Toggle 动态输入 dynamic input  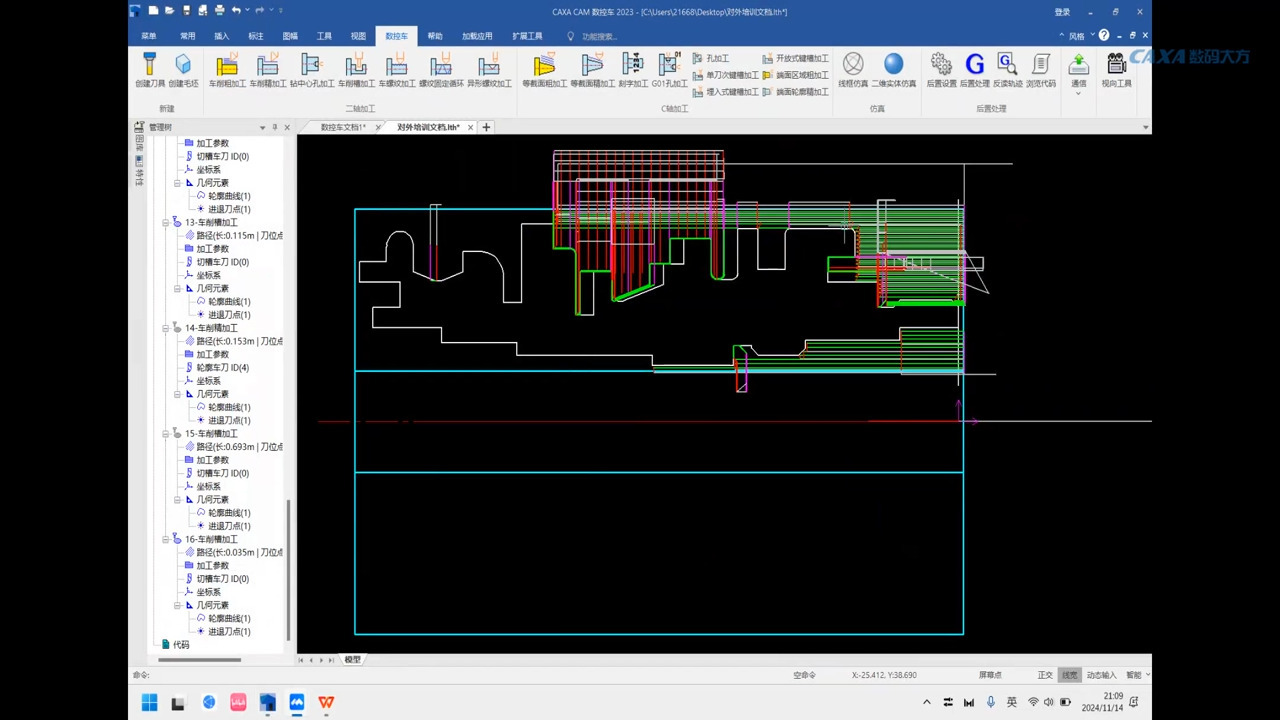(x=1101, y=675)
